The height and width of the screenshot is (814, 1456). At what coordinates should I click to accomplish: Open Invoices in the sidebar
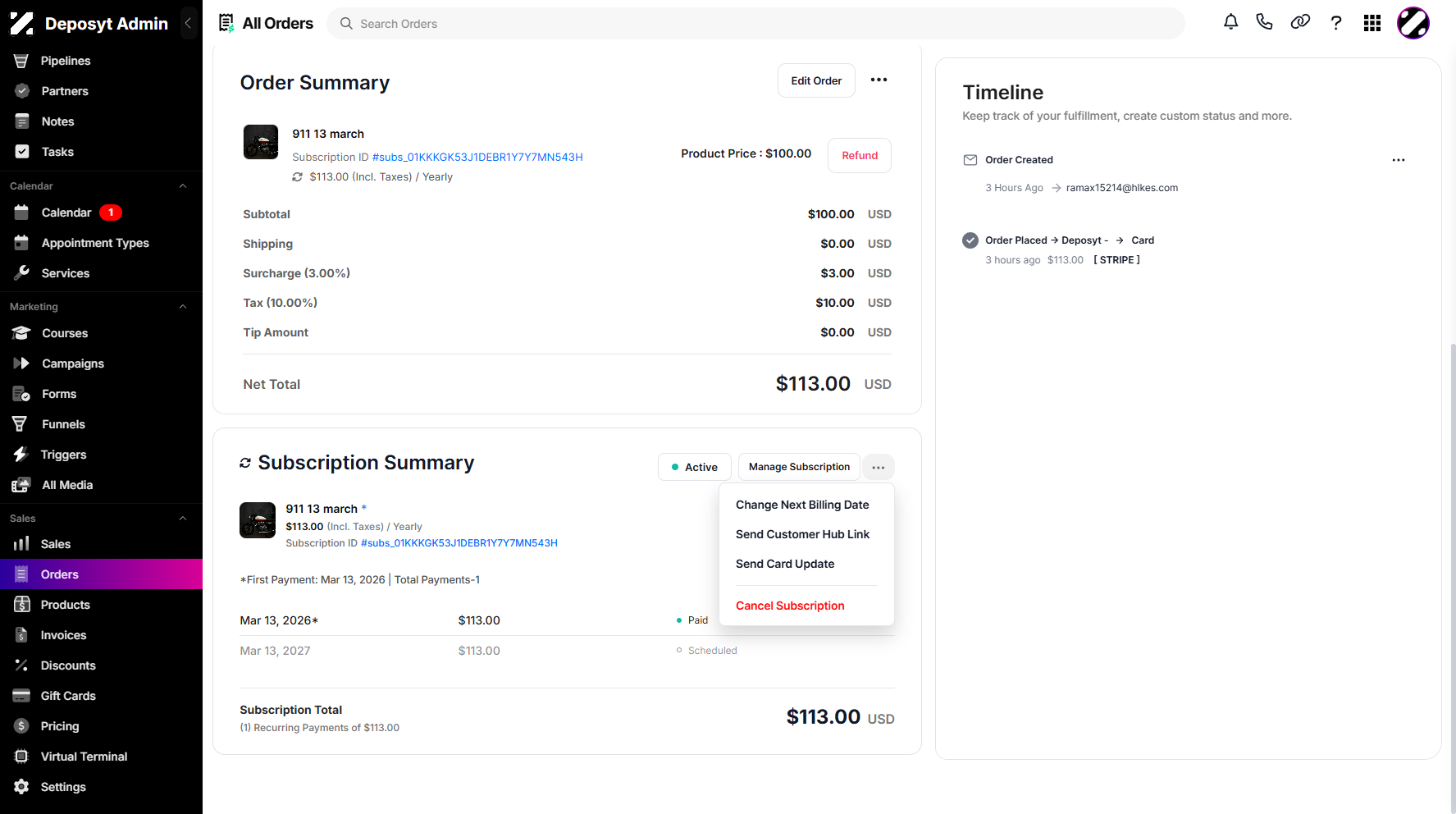click(63, 635)
